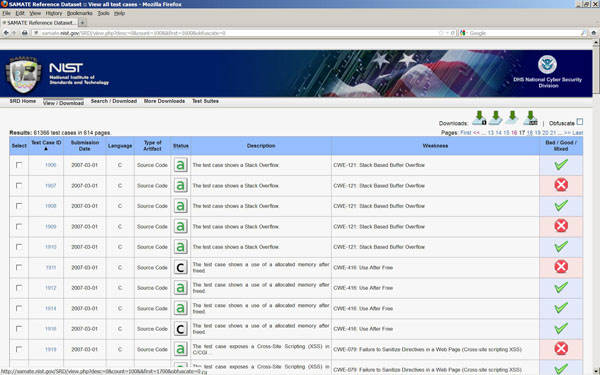The height and width of the screenshot is (375, 600).
Task: Open test case 1906 link
Action: point(51,165)
